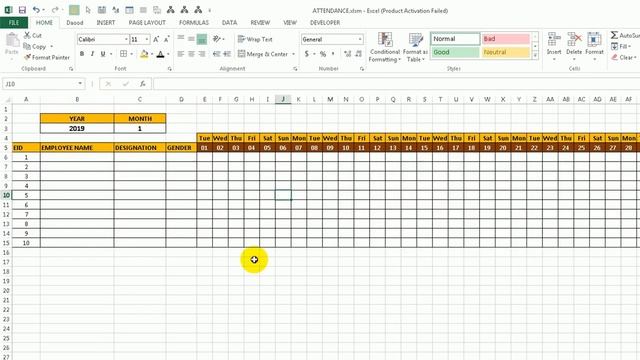Click the Save icon in quick access toolbar
The width and height of the screenshot is (640, 360).
coord(22,10)
